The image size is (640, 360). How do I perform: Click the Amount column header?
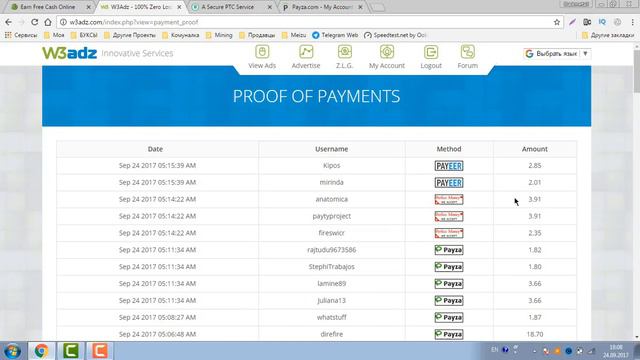click(x=535, y=149)
